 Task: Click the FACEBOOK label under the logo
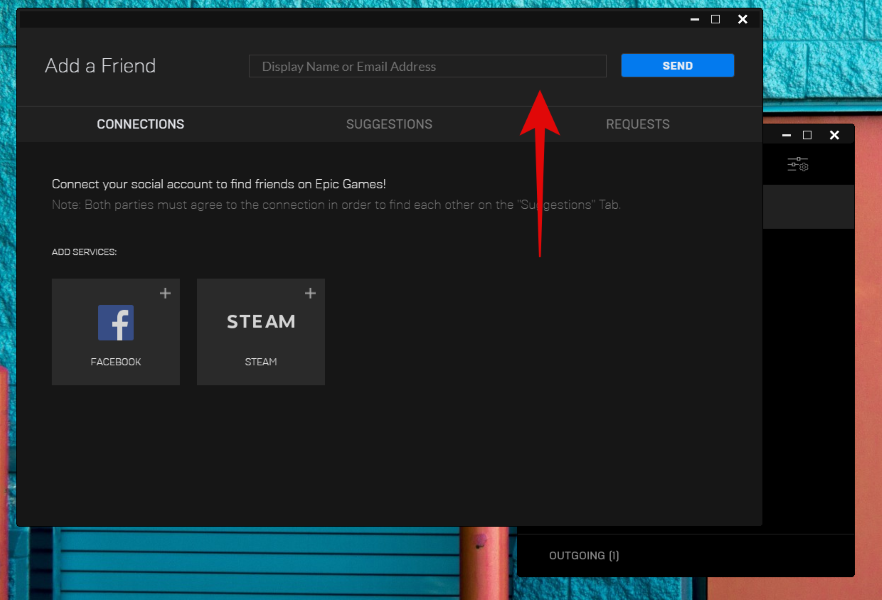[x=116, y=362]
